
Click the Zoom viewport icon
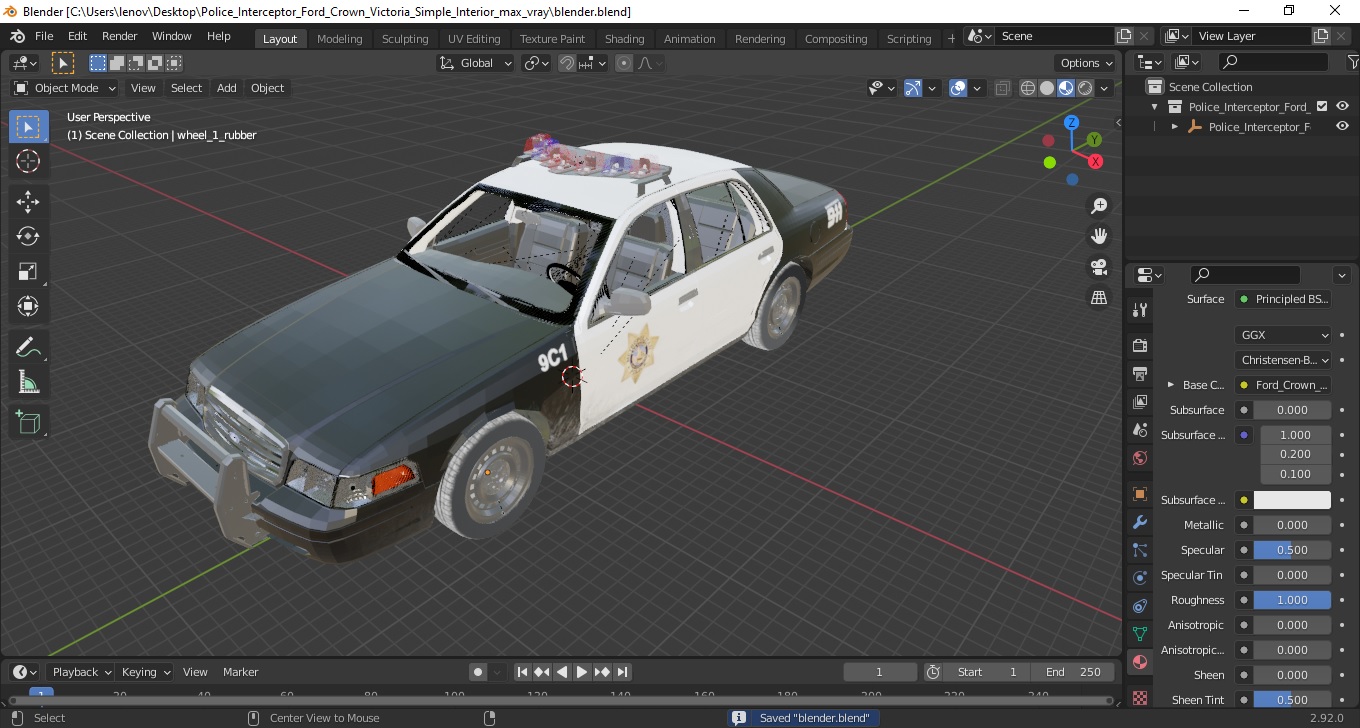coord(1099,206)
